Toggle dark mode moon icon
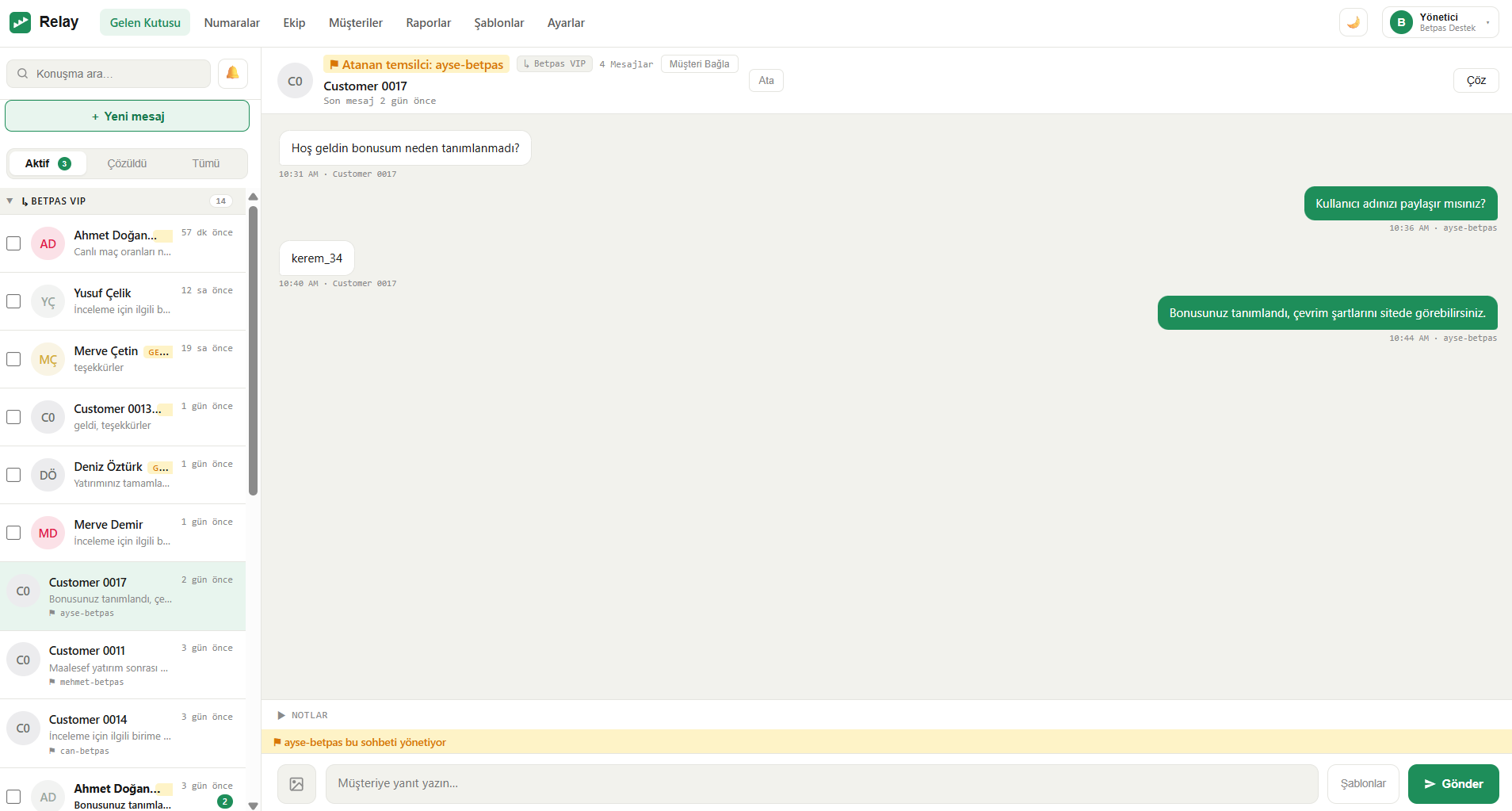Viewport: 1512px width, 811px height. coord(1354,22)
